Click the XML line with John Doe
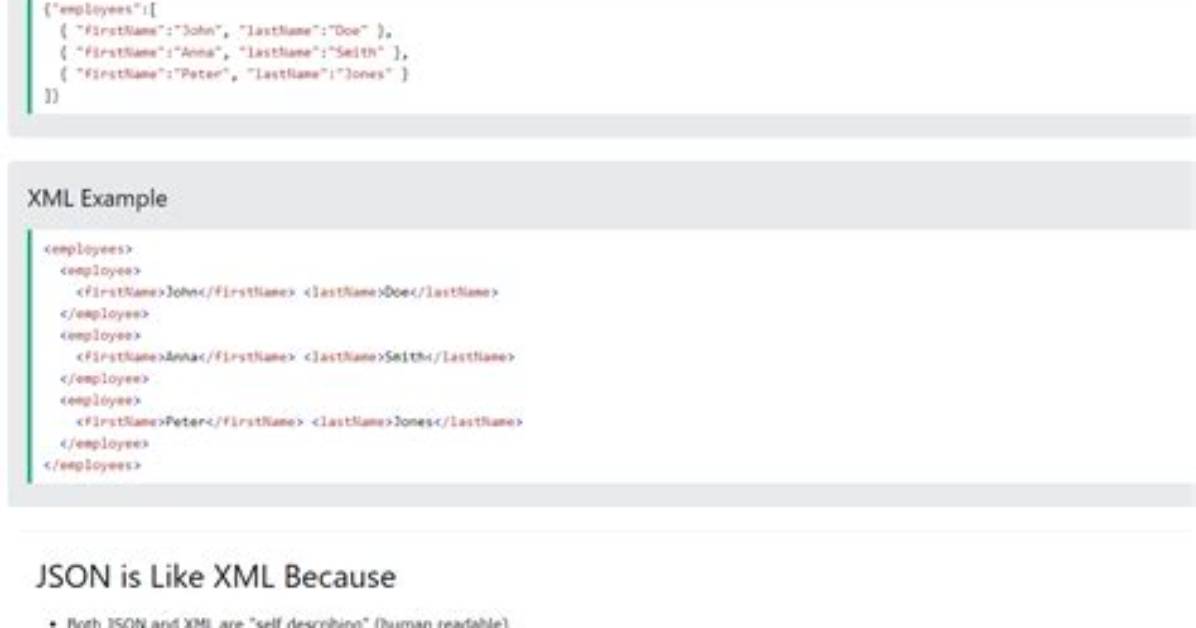This screenshot has height=628, width=1196. 287,292
